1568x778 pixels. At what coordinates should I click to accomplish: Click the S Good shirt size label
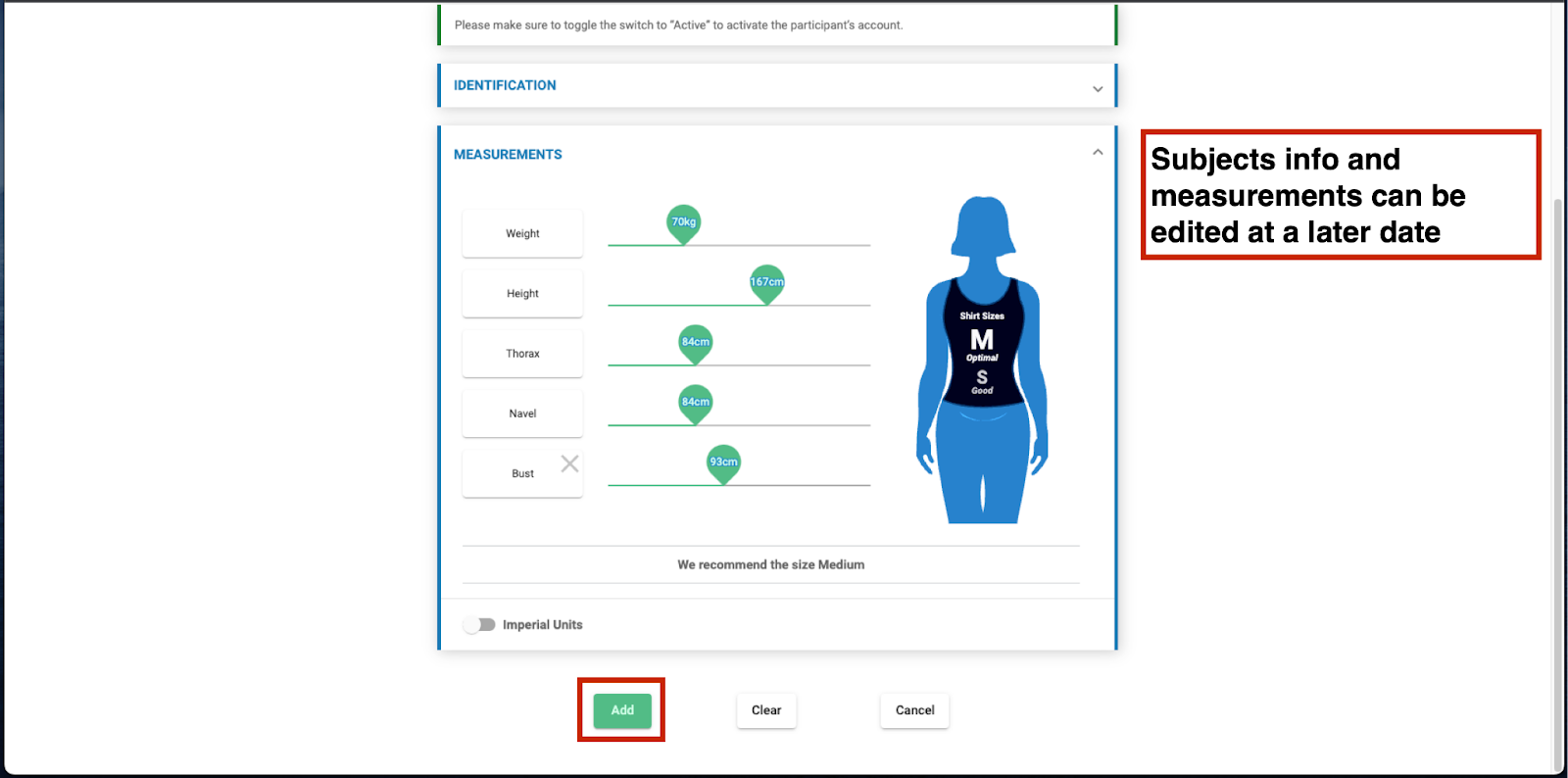coord(982,381)
